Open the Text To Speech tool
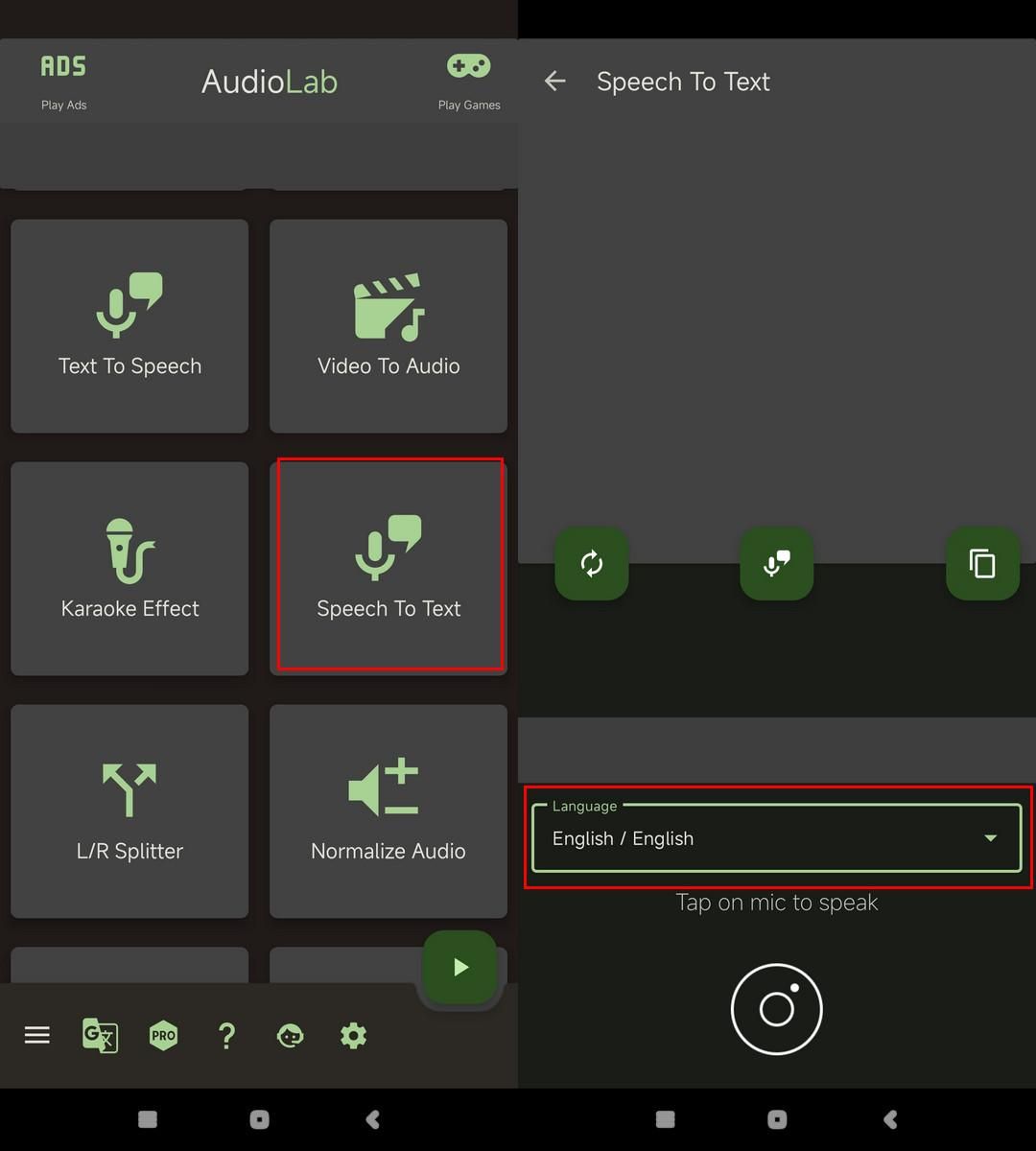Screen dimensions: 1036x1151 (129, 326)
